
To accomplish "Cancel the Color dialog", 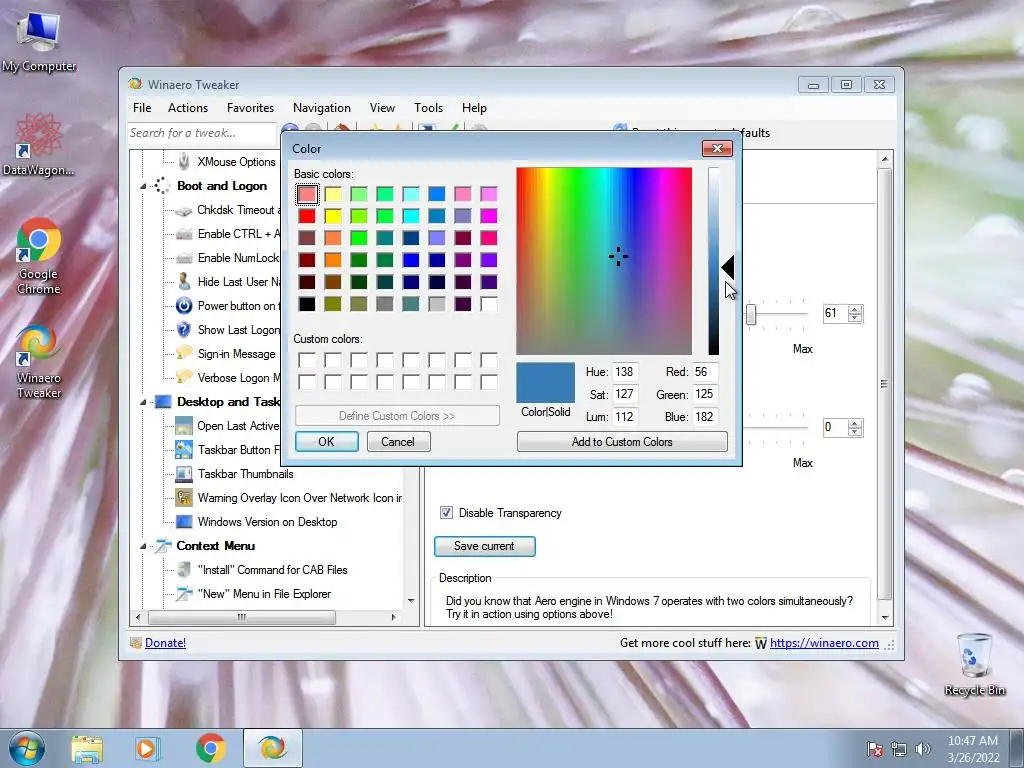I will [x=398, y=441].
